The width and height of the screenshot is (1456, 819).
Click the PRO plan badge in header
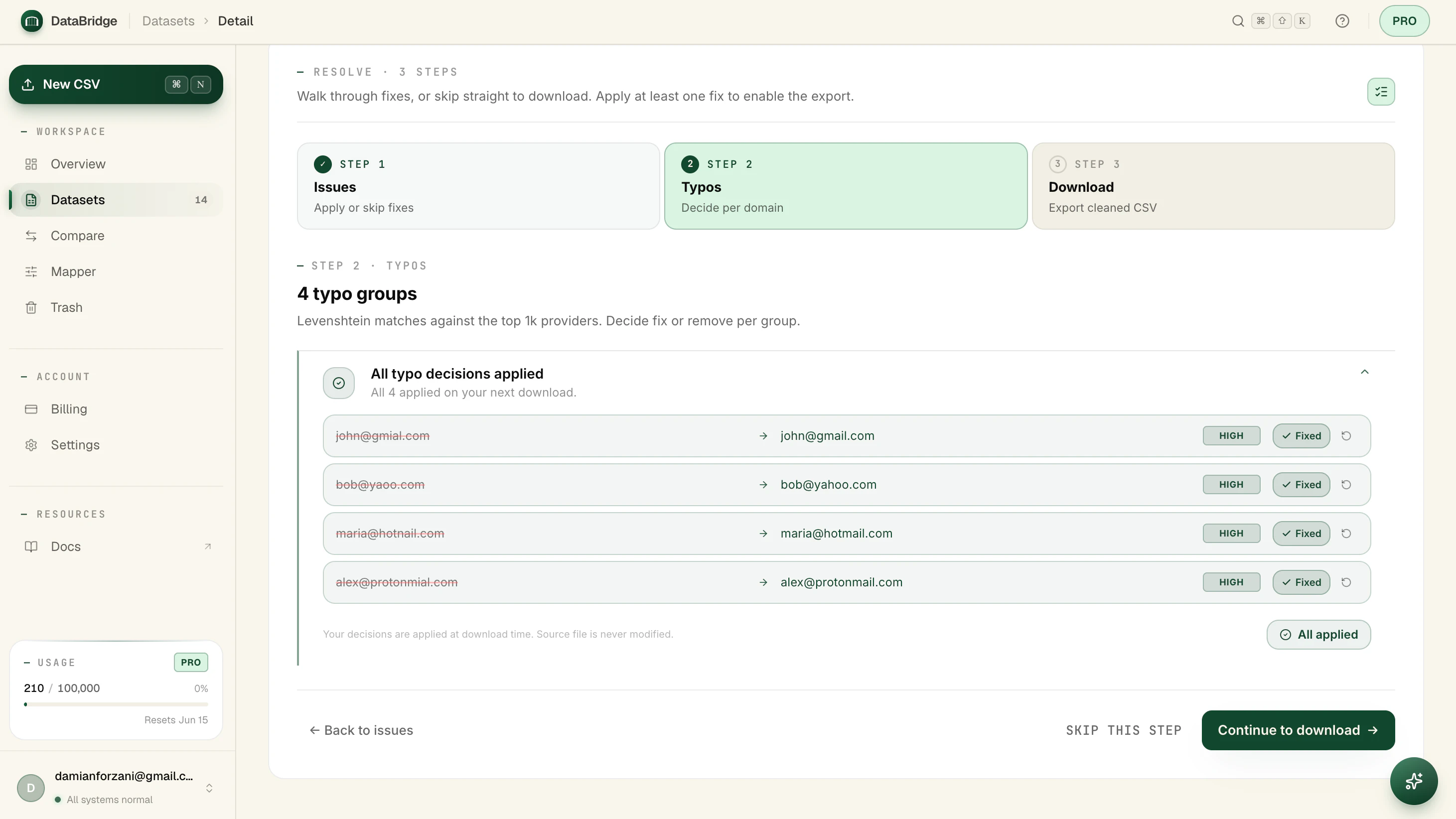pyautogui.click(x=1404, y=21)
